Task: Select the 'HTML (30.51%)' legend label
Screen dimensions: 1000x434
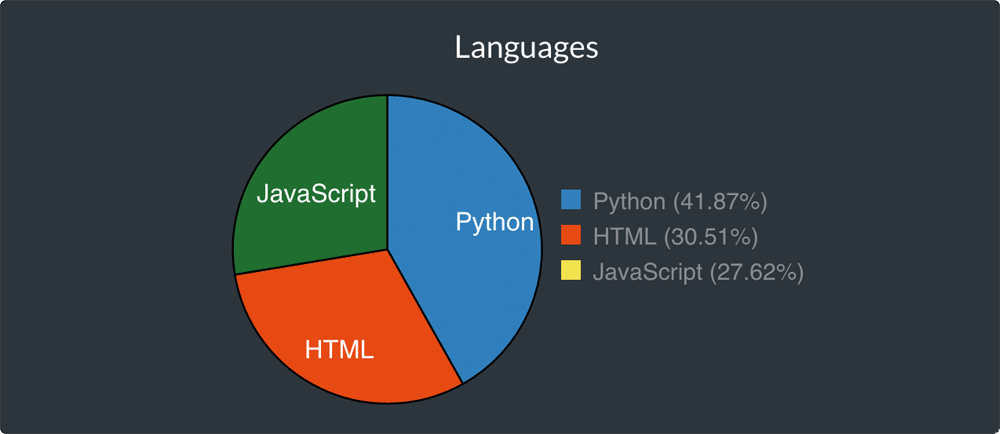Action: click(x=675, y=236)
